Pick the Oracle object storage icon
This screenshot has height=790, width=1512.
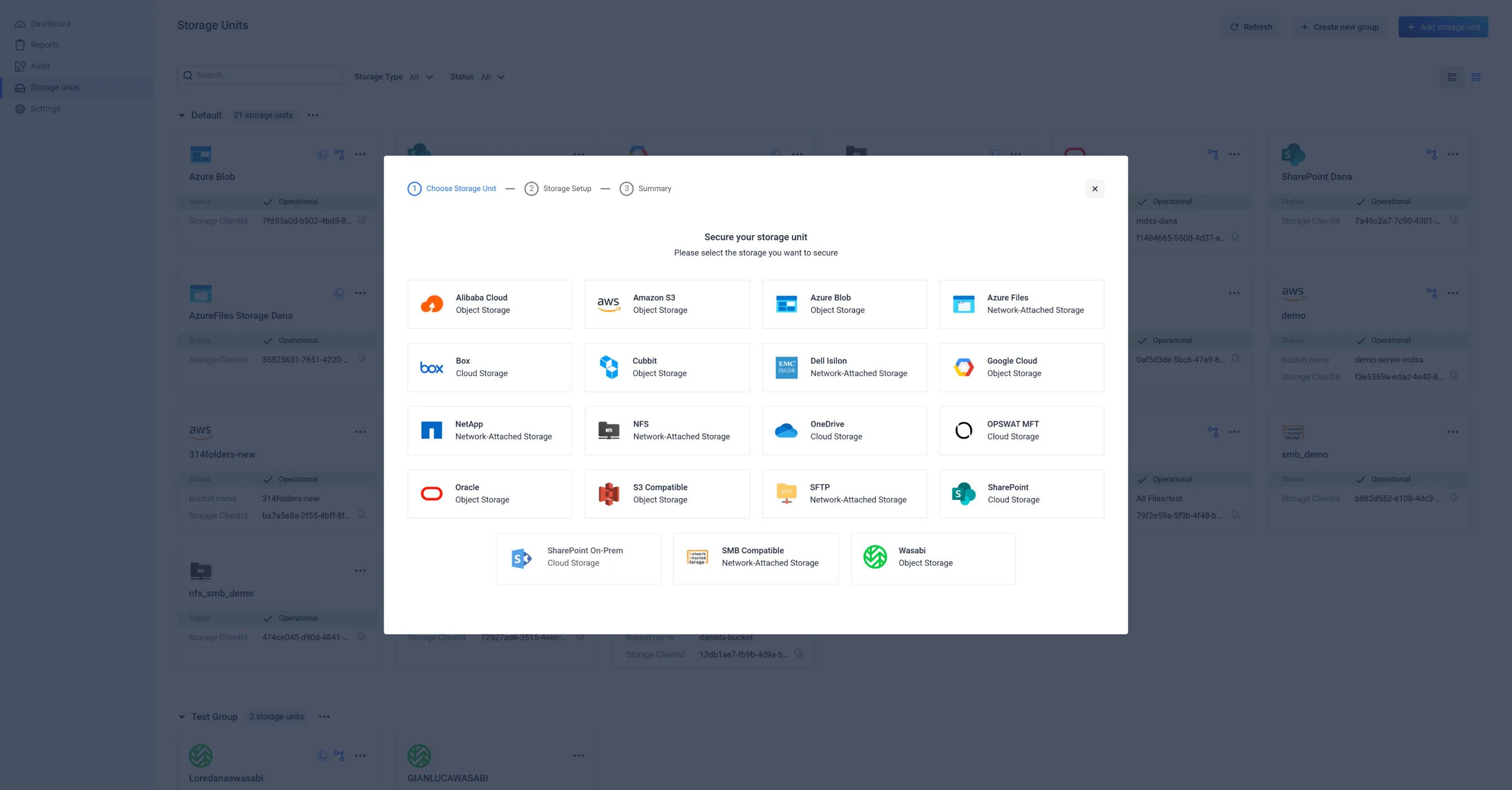pyautogui.click(x=432, y=493)
